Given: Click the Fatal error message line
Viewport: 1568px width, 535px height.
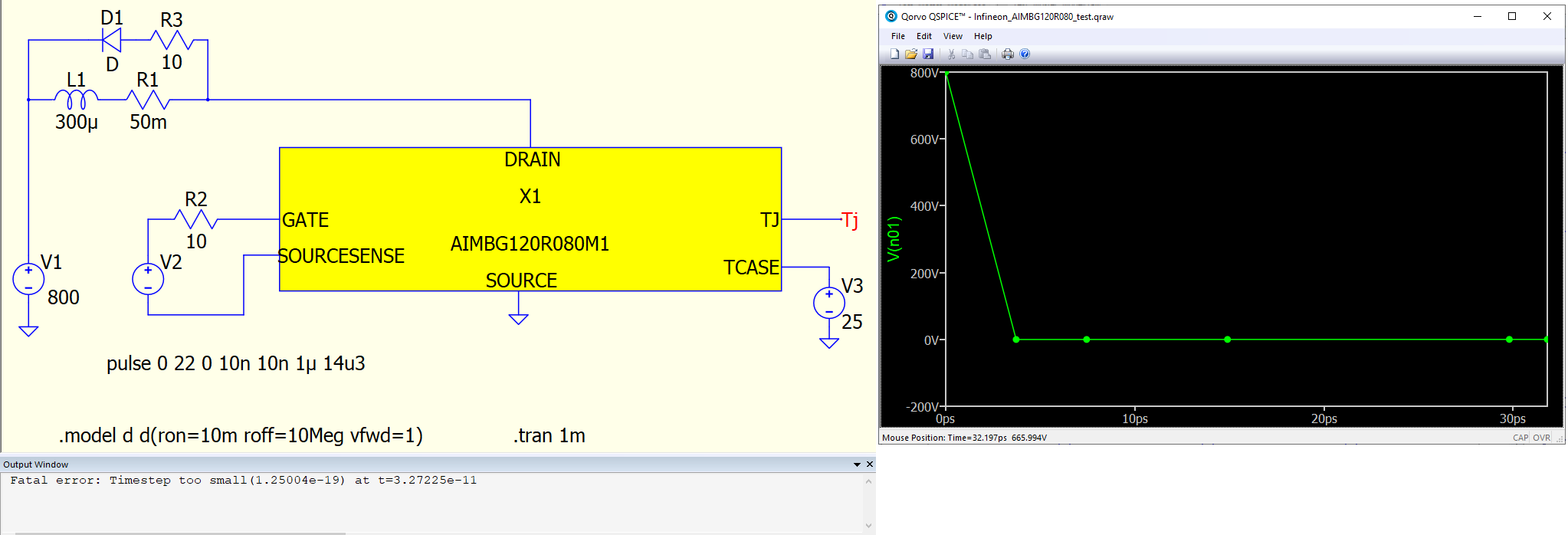Looking at the screenshot, I should point(244,481).
